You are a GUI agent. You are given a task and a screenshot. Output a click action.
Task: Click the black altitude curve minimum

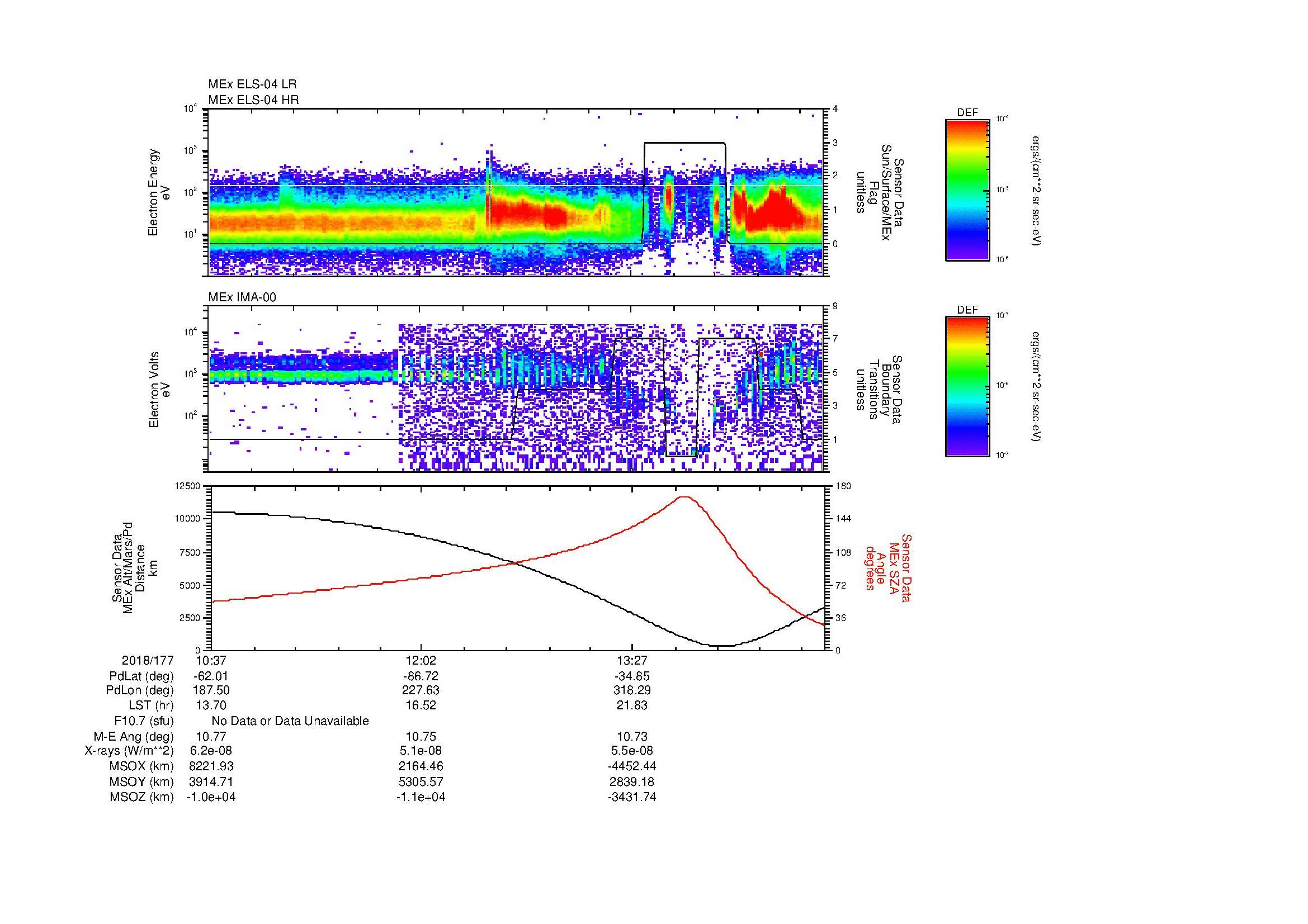point(722,646)
